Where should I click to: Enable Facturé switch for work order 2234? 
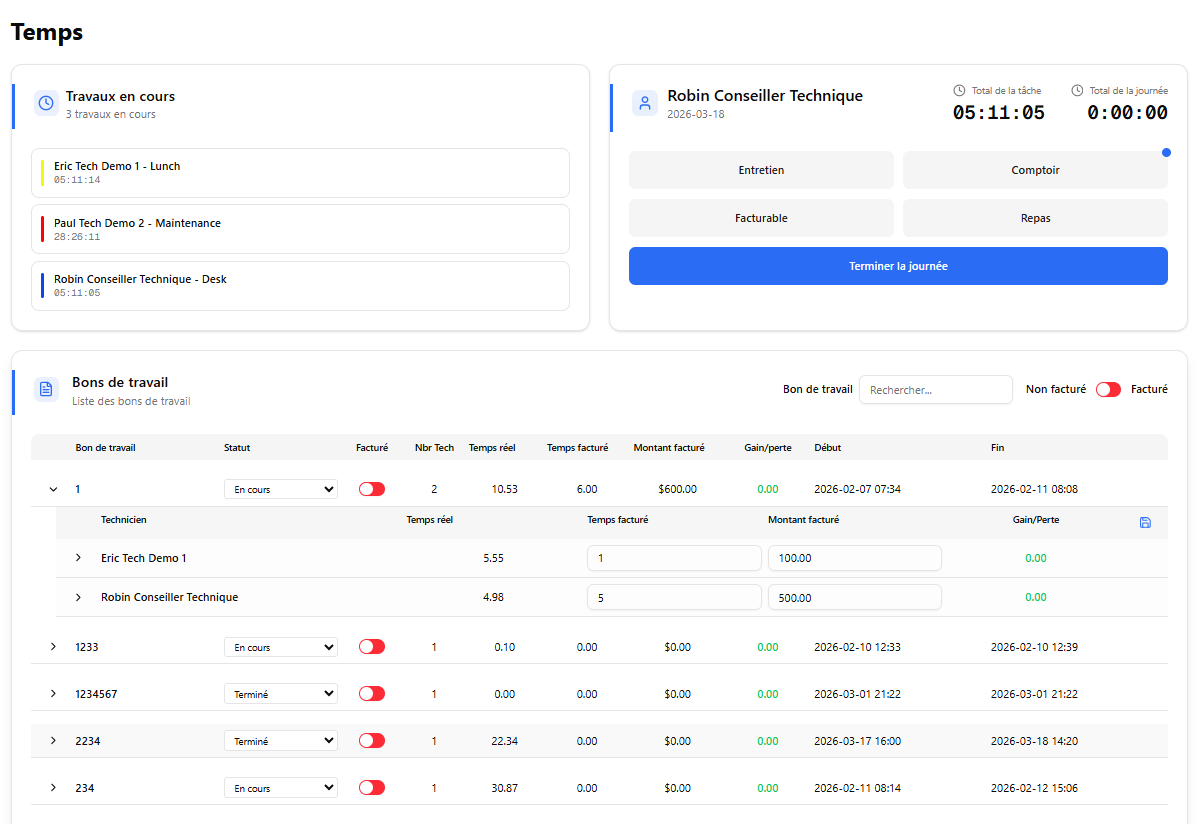372,741
